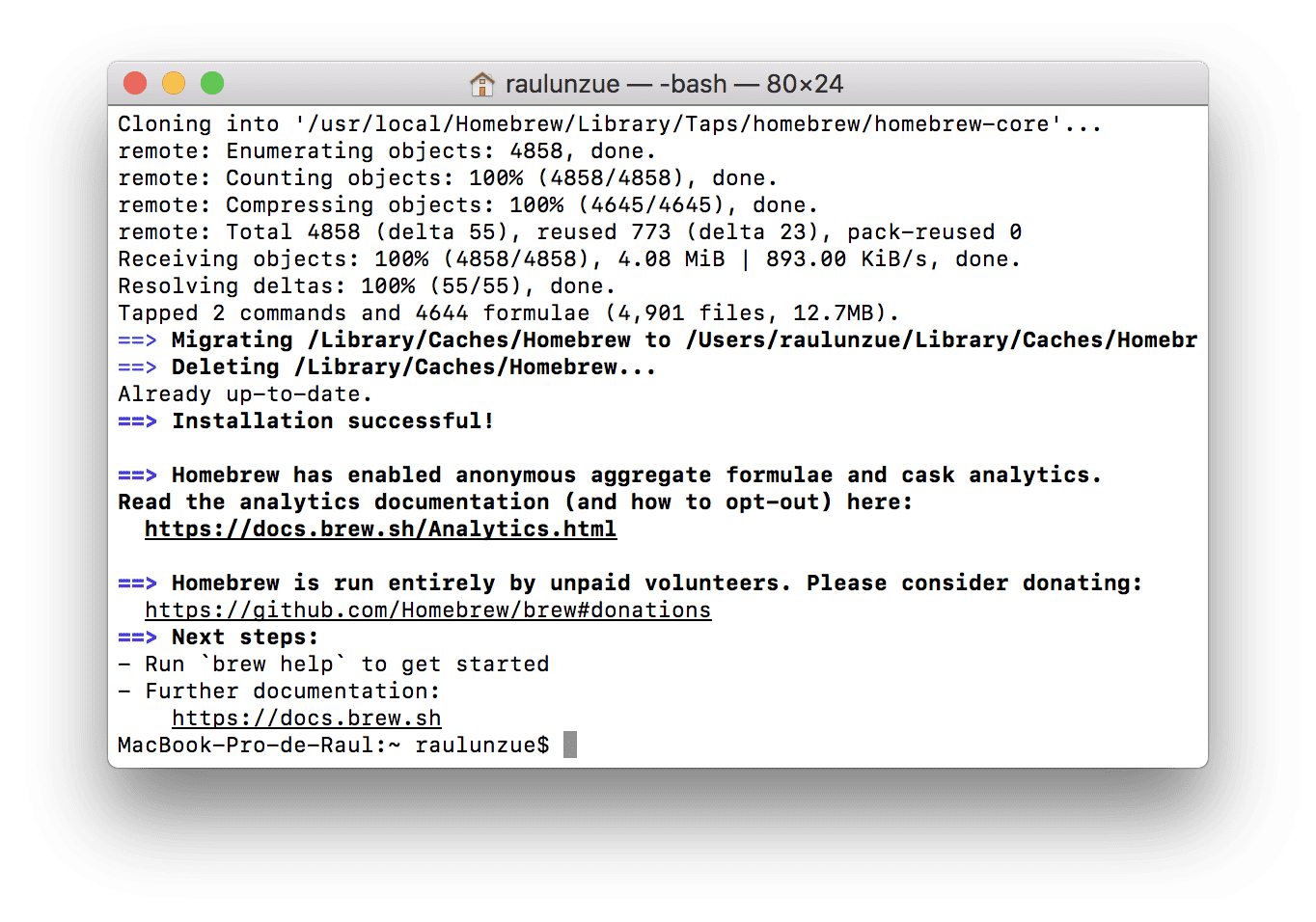Open the Homebrew donations GitHub link
This screenshot has width=1316, height=922.
[427, 610]
